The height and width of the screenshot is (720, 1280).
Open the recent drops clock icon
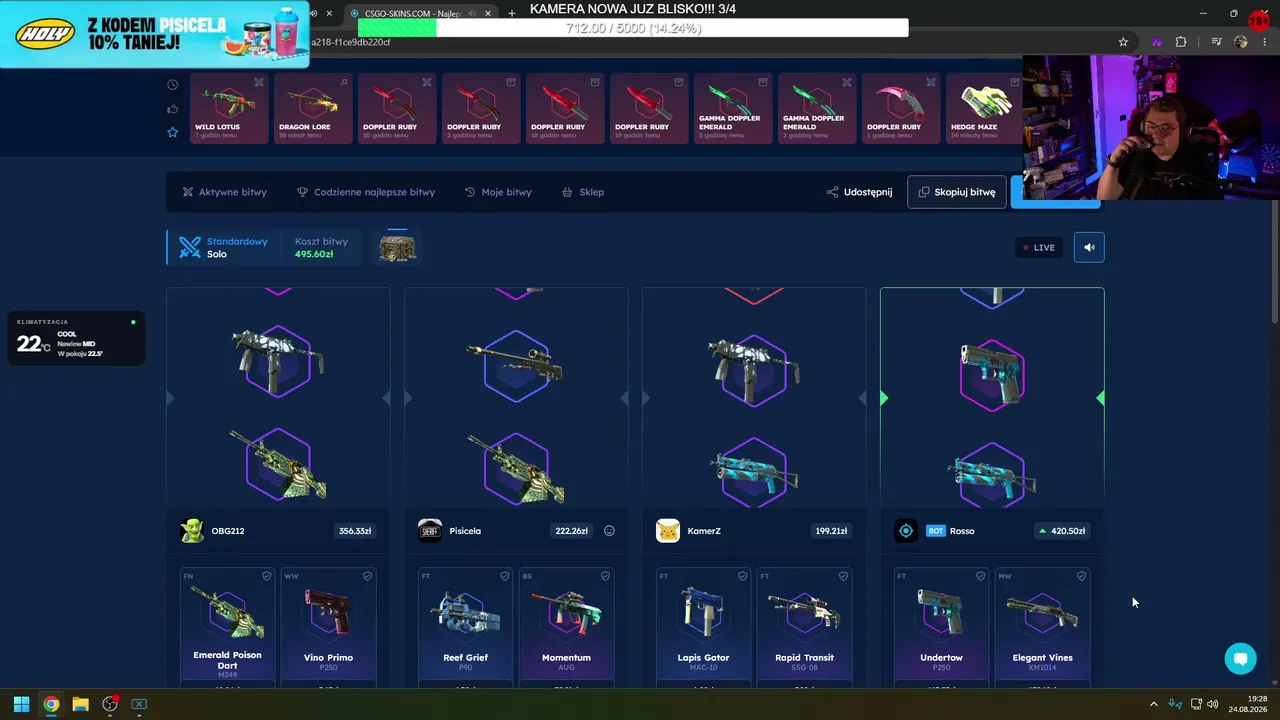point(172,85)
